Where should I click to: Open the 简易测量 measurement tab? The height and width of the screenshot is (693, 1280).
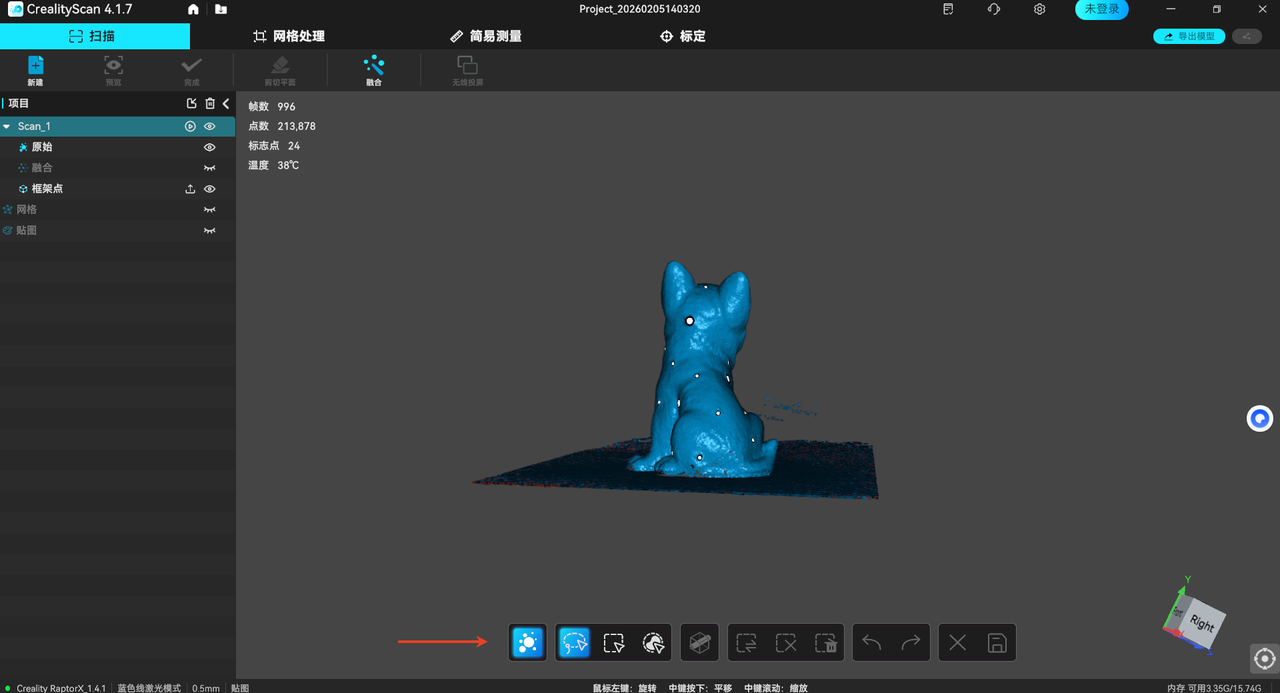pyautogui.click(x=485, y=36)
